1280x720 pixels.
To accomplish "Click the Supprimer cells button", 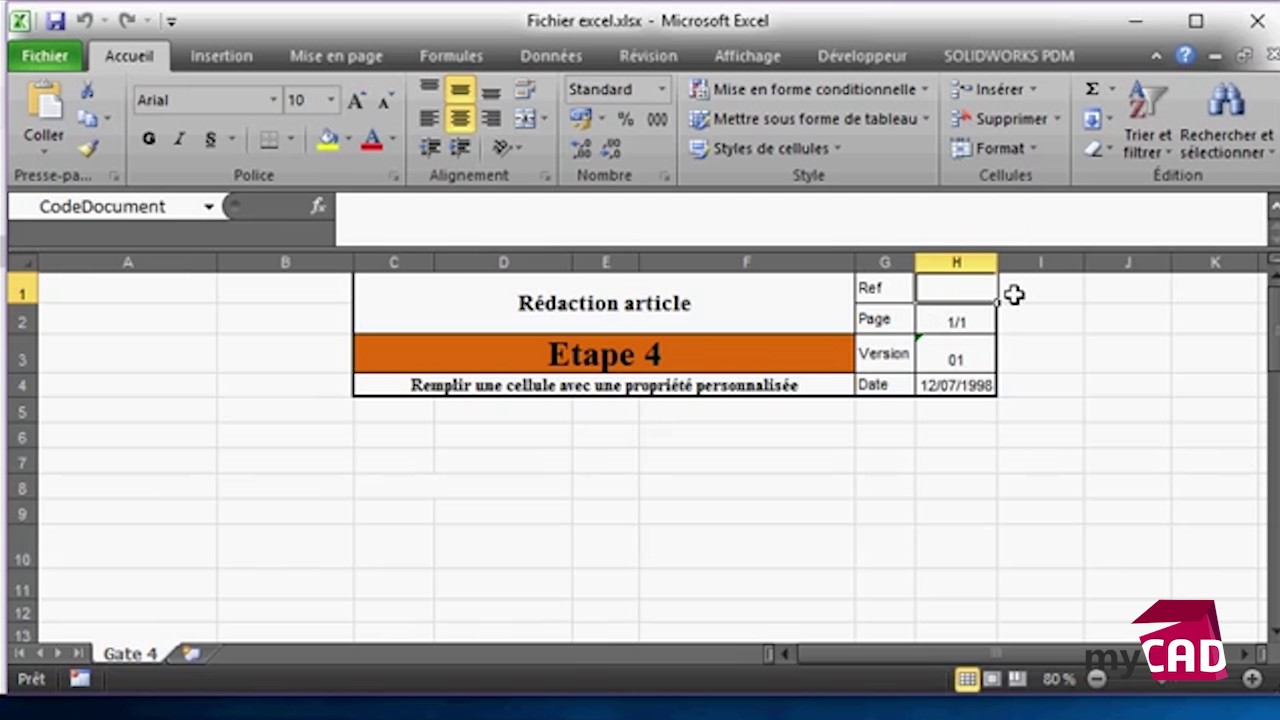I will tap(1005, 119).
